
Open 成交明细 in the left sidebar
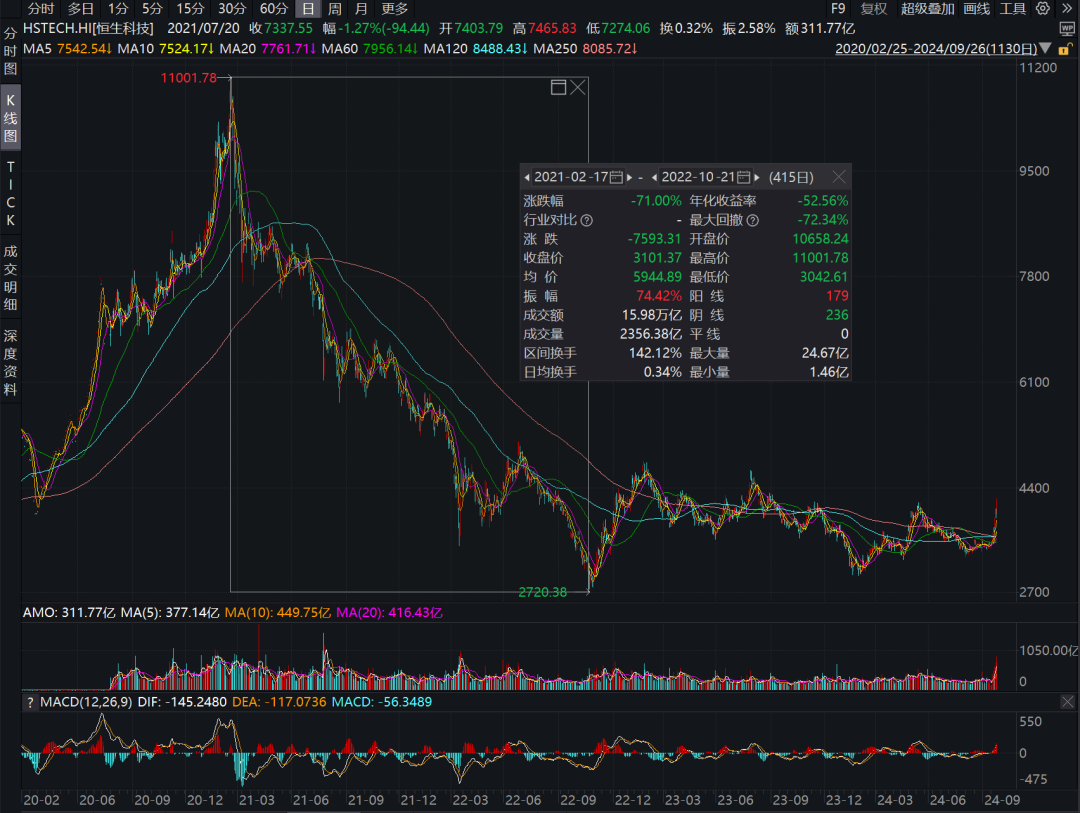click(x=10, y=278)
